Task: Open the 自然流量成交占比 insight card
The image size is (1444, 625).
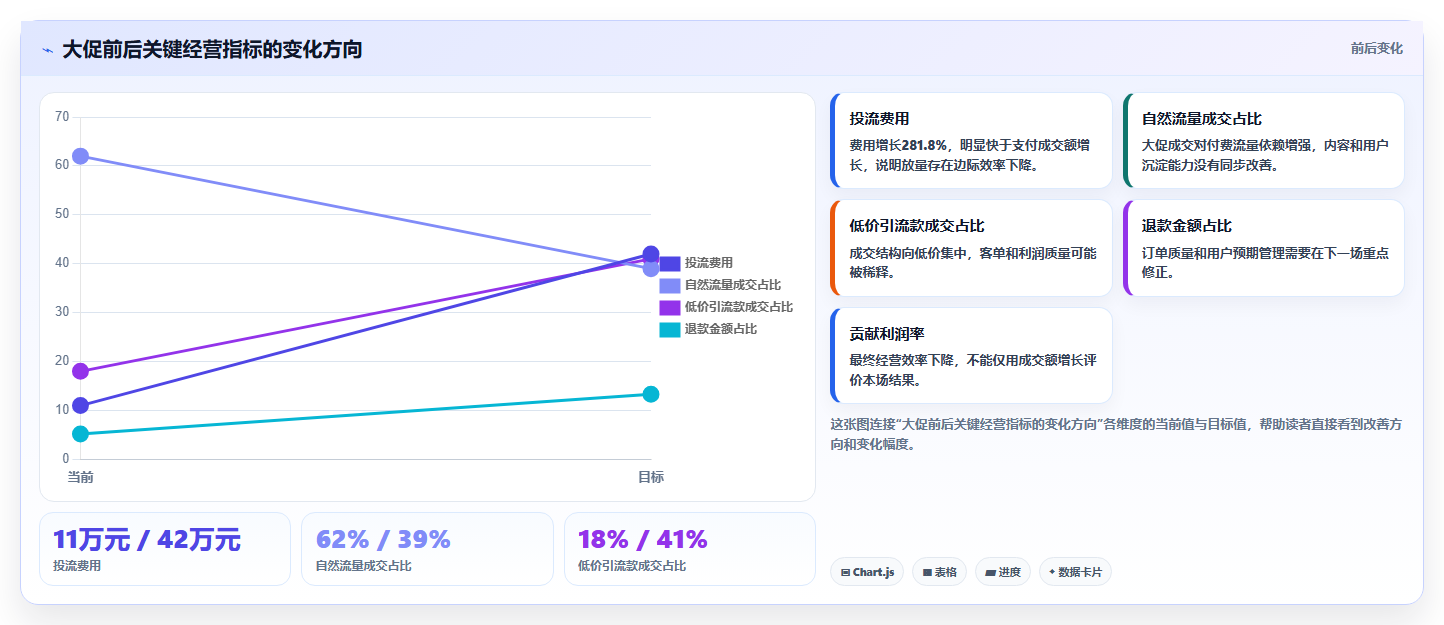Action: (x=1263, y=141)
